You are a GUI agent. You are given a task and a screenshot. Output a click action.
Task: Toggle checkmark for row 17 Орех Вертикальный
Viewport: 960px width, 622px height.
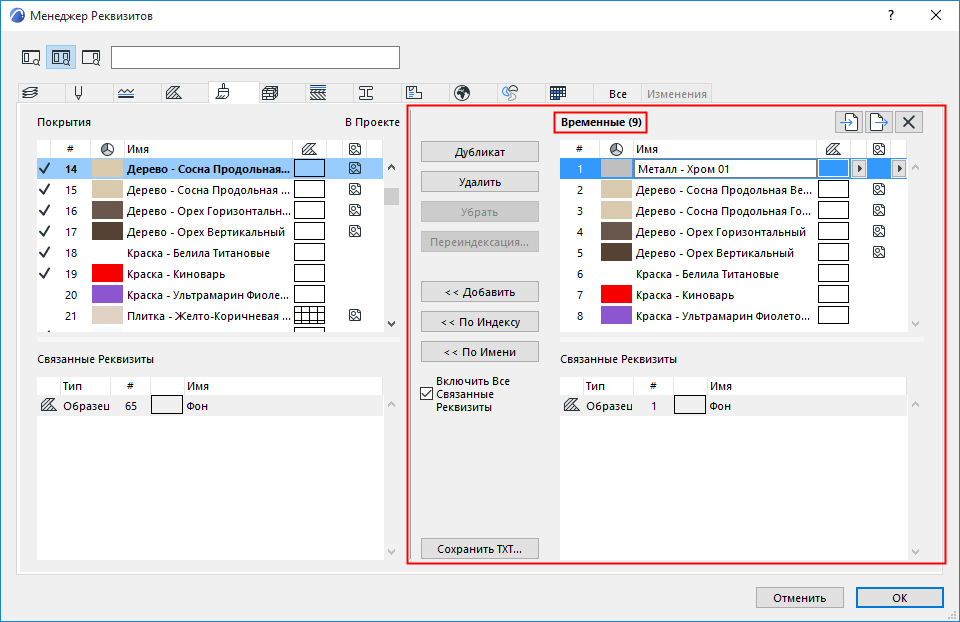click(45, 231)
